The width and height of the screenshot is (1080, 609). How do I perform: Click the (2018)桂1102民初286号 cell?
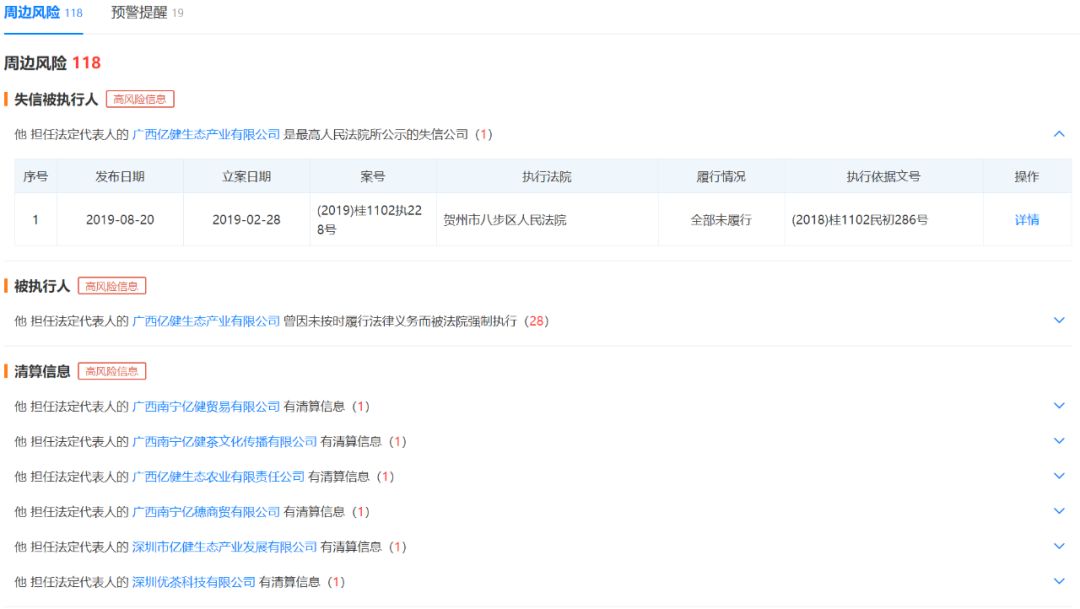click(x=884, y=220)
